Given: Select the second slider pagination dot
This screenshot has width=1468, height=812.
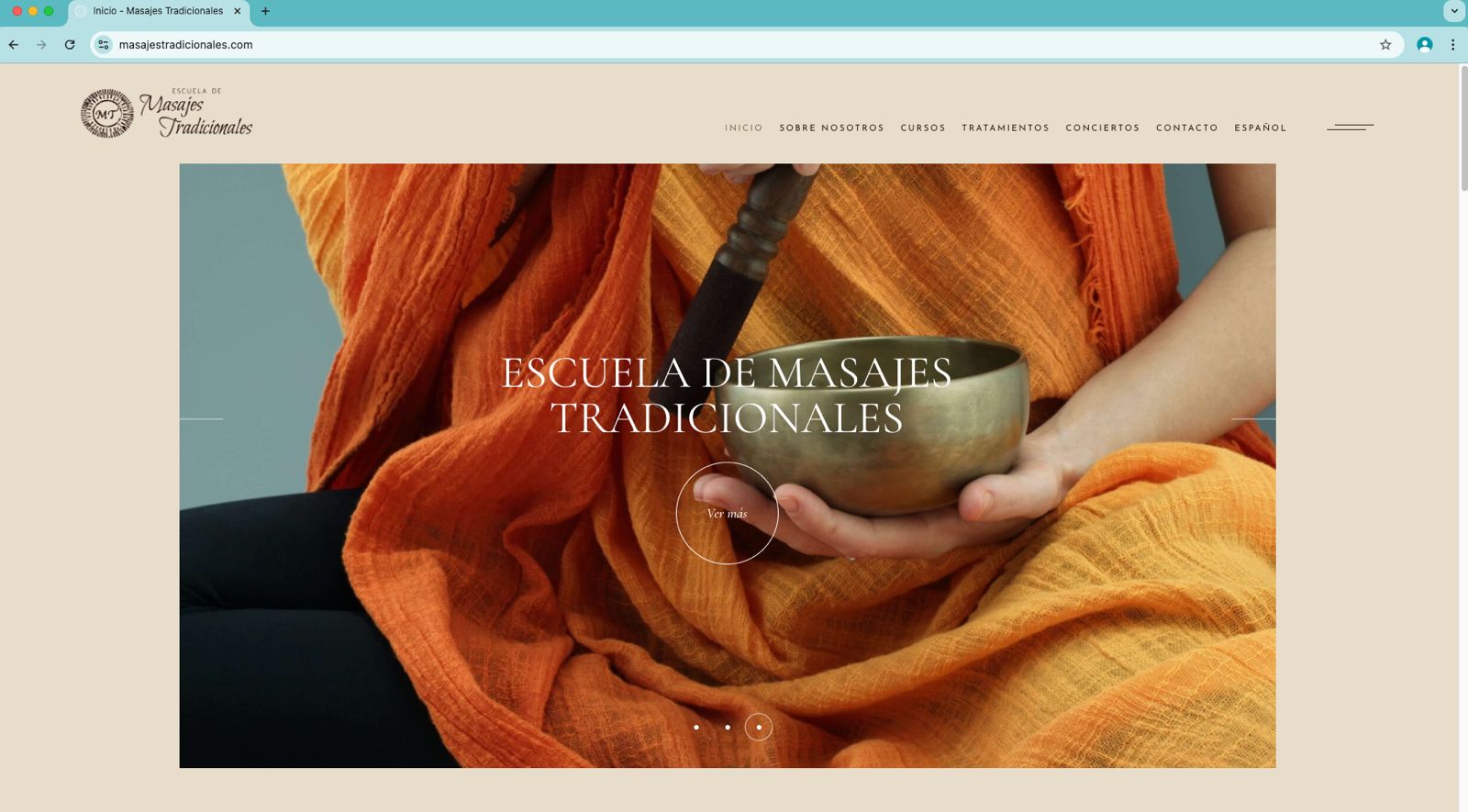Looking at the screenshot, I should [728, 728].
